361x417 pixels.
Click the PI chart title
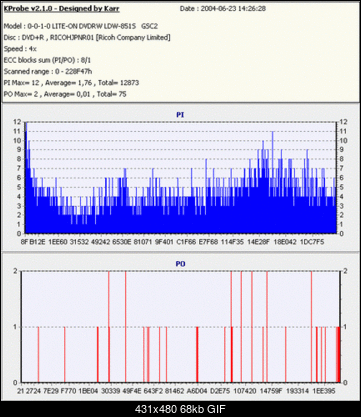pos(180,115)
